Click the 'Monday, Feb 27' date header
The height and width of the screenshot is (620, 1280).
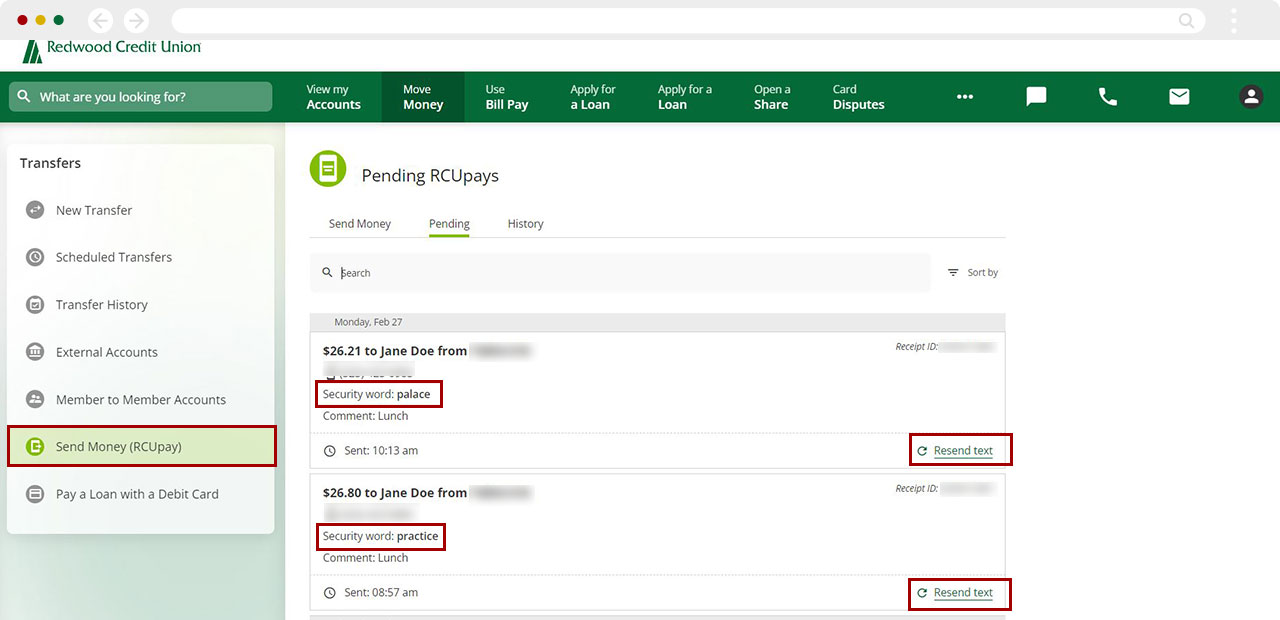point(368,322)
